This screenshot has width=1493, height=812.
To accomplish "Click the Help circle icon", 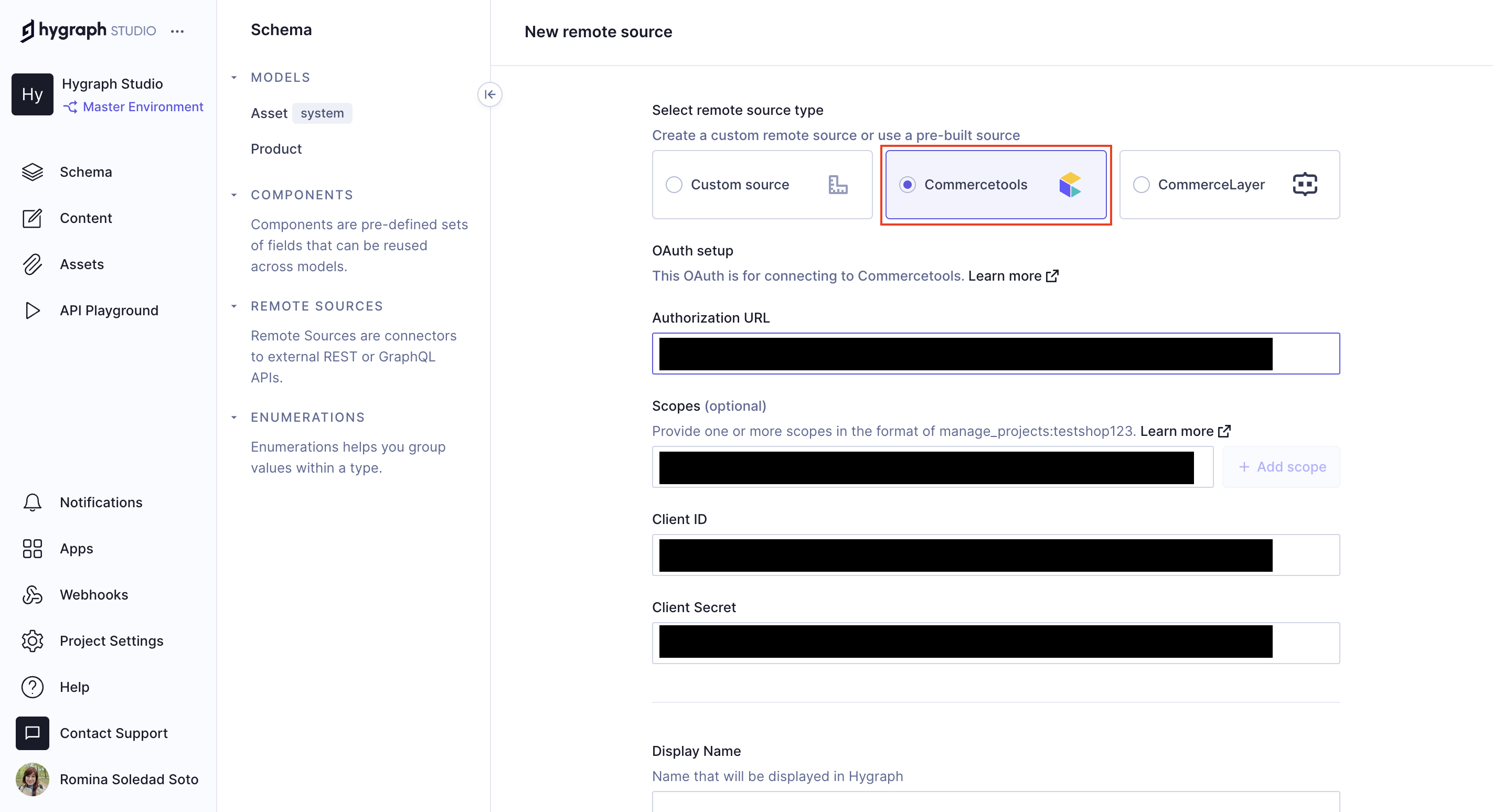I will pos(31,687).
